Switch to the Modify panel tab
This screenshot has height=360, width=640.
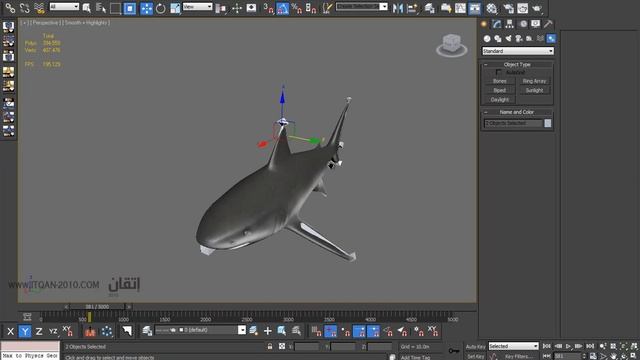(x=497, y=24)
